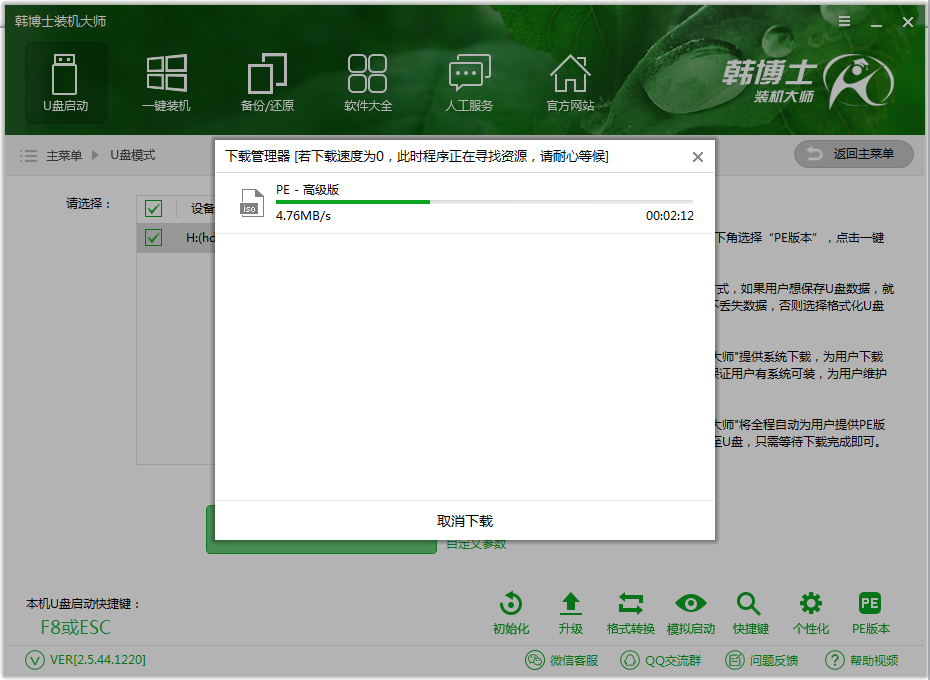Click the PE 高级版 download progress bar
The height and width of the screenshot is (680, 930).
[484, 202]
